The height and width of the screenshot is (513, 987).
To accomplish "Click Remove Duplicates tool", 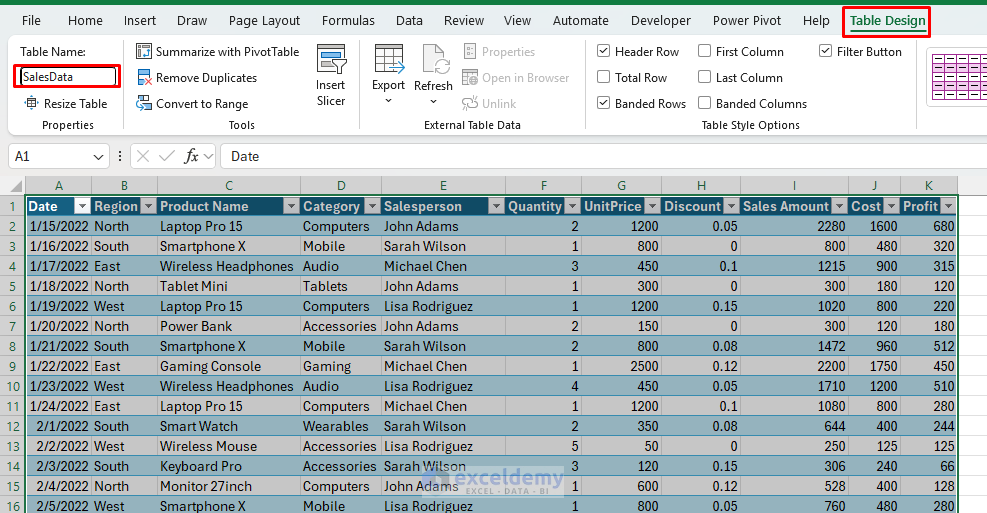I will coord(197,78).
